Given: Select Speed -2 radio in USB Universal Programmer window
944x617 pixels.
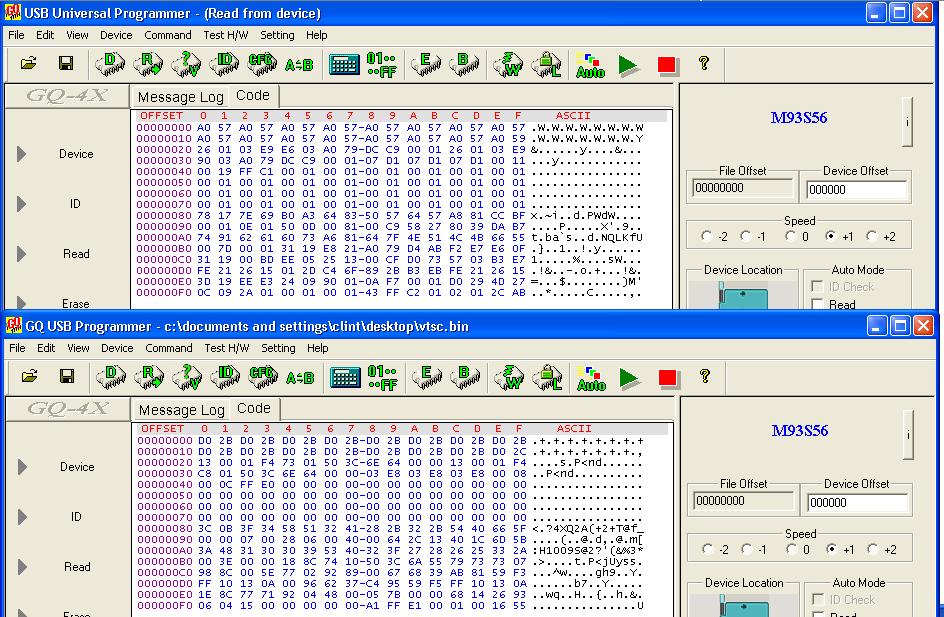Looking at the screenshot, I should pos(707,237).
